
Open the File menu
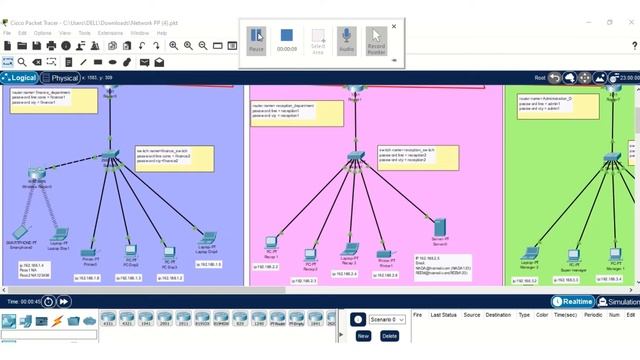(7, 33)
